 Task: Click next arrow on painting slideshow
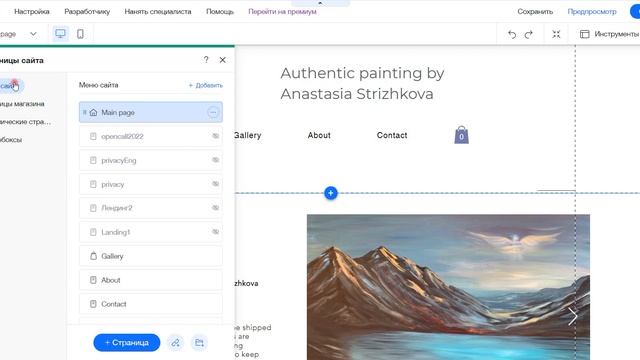pos(572,316)
